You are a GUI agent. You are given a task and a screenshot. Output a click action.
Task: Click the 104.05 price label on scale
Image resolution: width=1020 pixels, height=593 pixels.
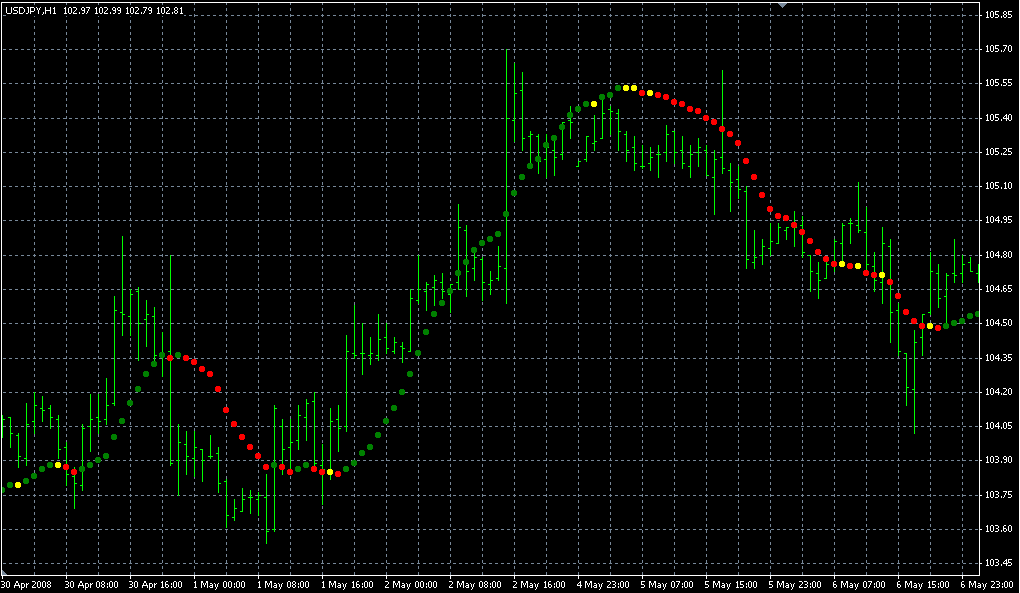(x=999, y=426)
